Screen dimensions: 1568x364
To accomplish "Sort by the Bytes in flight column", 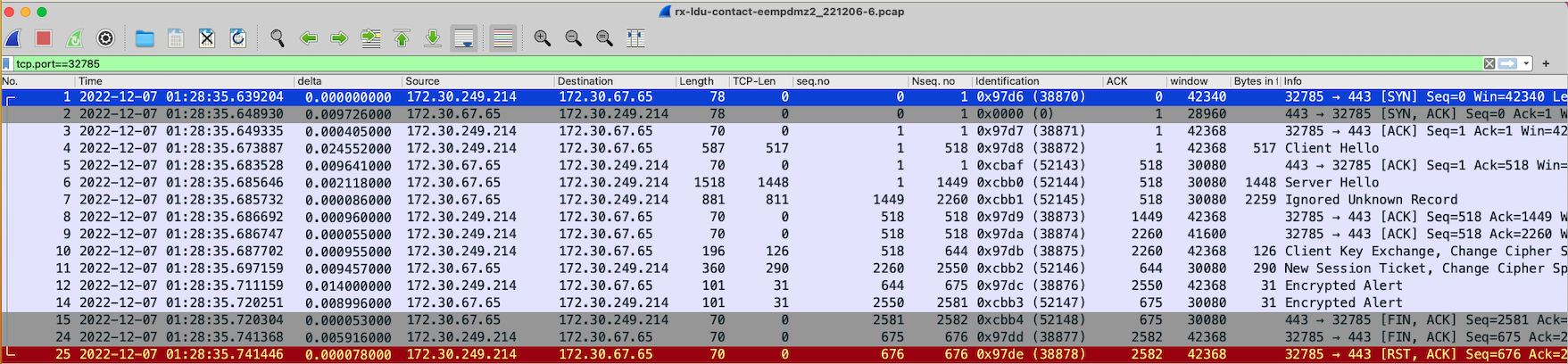I will tap(1256, 81).
